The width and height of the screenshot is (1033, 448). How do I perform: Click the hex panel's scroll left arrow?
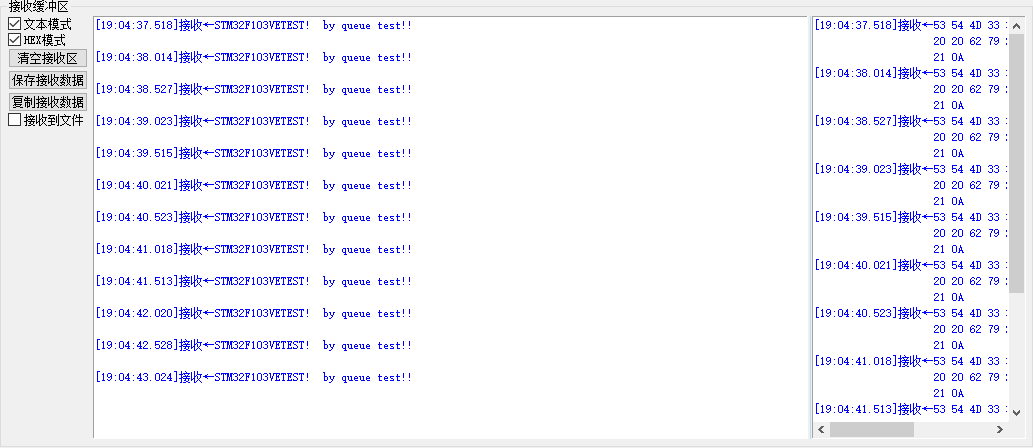(822, 429)
